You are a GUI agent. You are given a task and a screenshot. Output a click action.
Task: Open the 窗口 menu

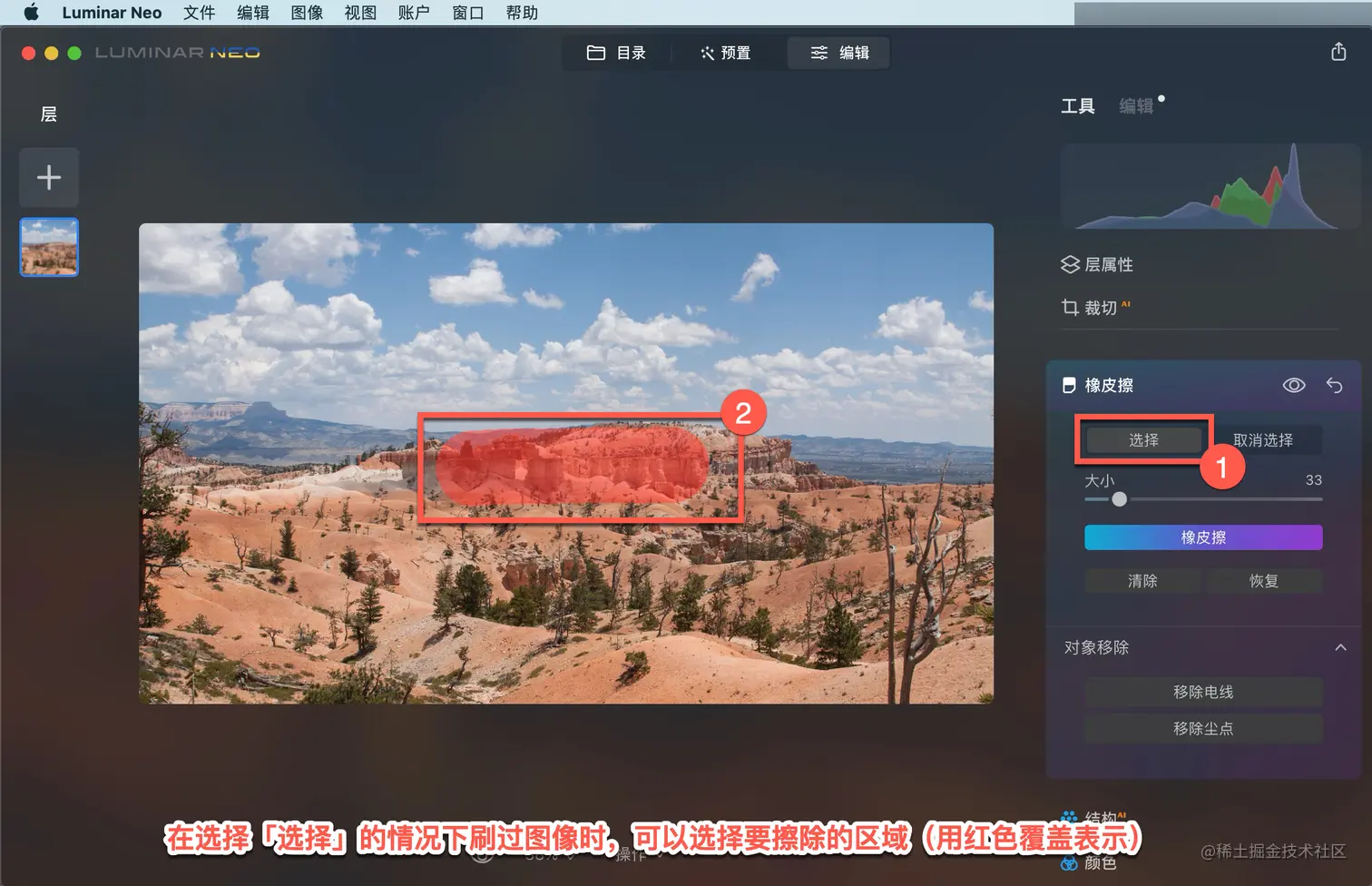click(x=468, y=13)
